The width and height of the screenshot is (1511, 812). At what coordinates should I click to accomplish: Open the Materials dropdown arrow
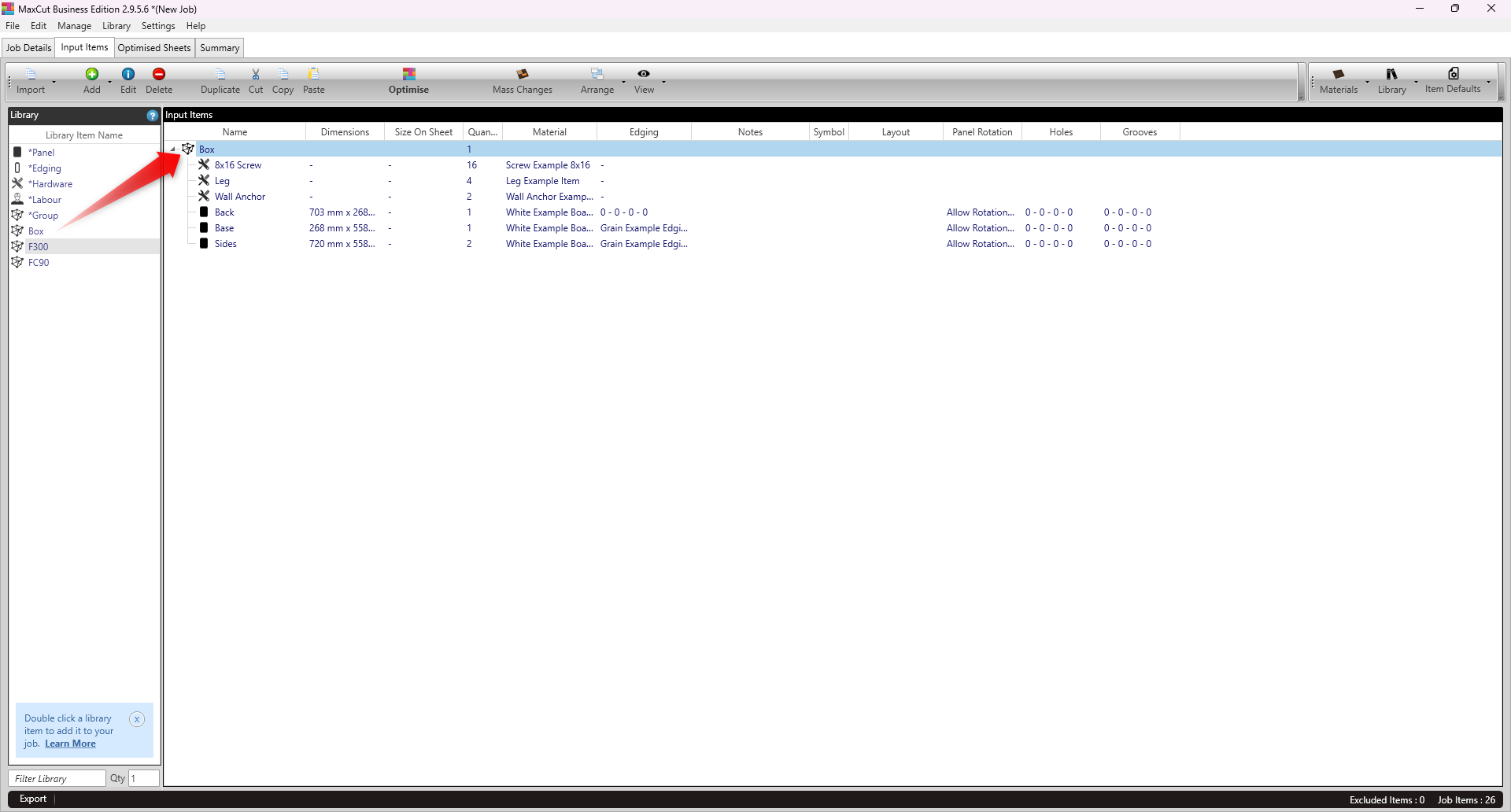[x=1367, y=82]
